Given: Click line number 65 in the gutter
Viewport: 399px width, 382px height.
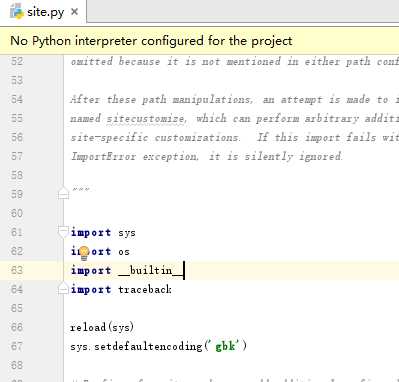Looking at the screenshot, I should tap(17, 308).
